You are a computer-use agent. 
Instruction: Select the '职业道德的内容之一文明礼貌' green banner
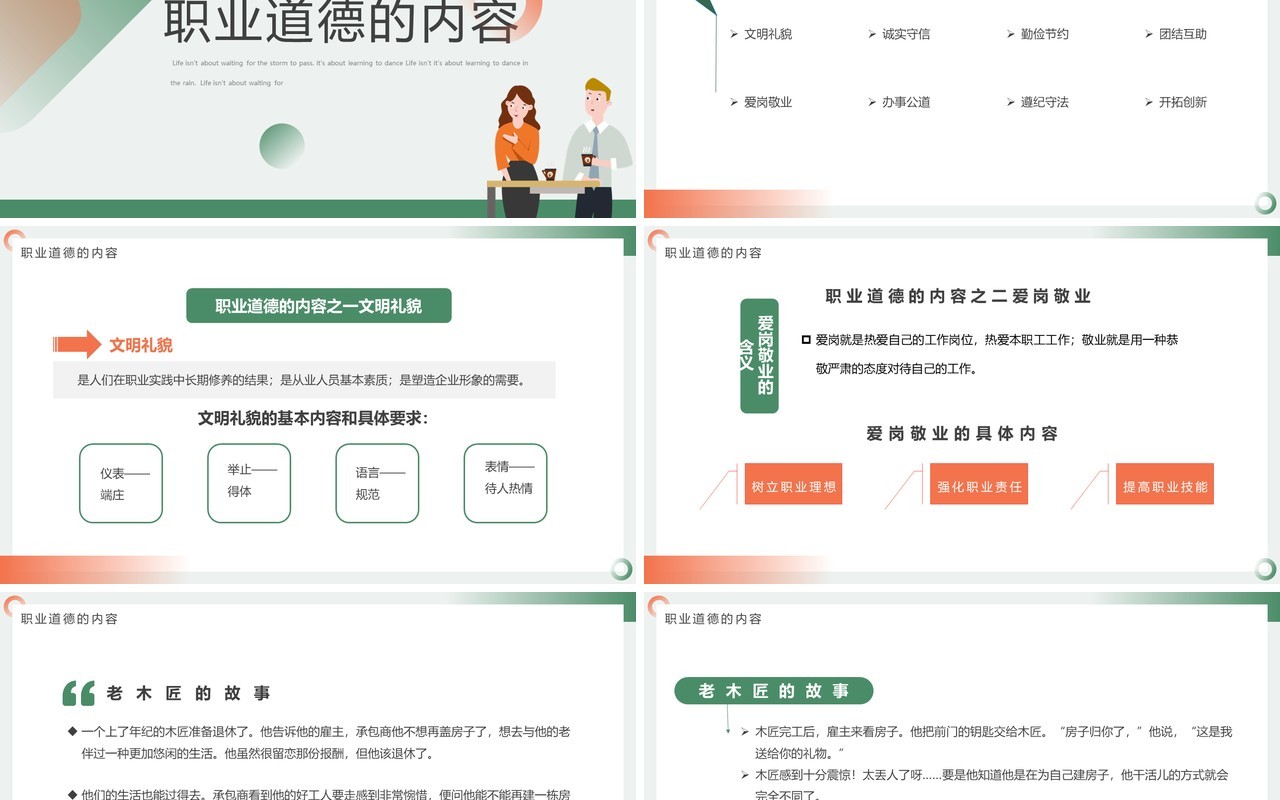click(319, 306)
